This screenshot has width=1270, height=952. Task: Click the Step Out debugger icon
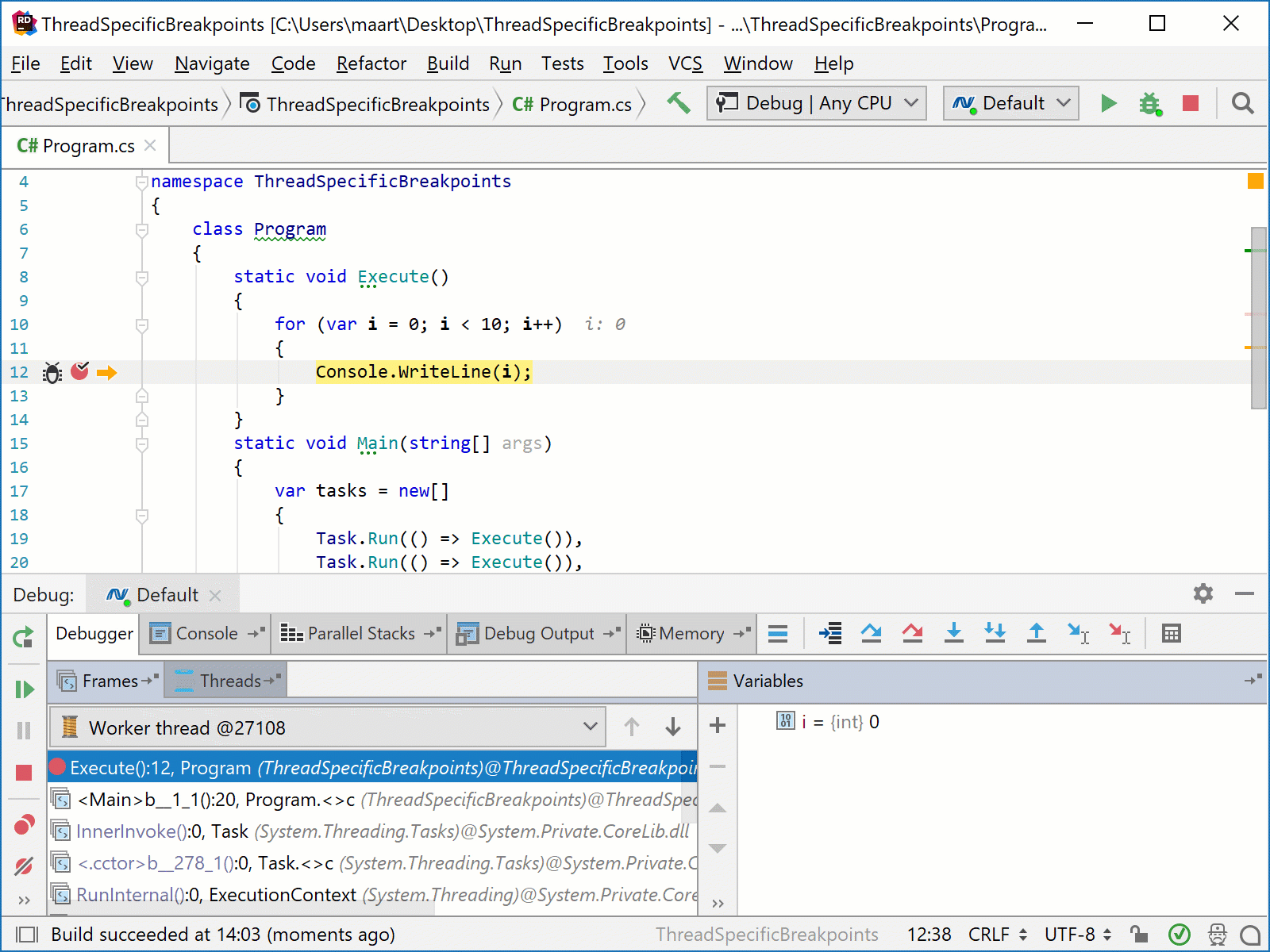click(1036, 633)
